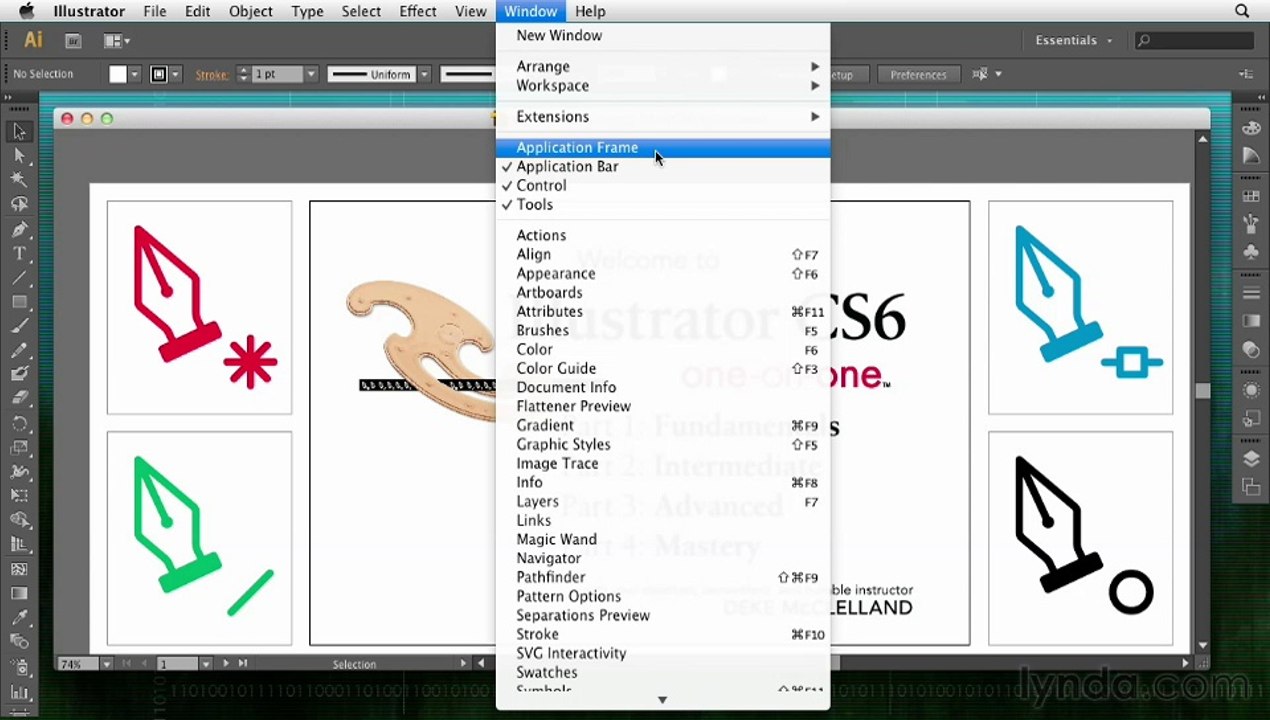Open Adobe Bridge via Br icon
Viewport: 1270px width, 720px height.
[73, 41]
